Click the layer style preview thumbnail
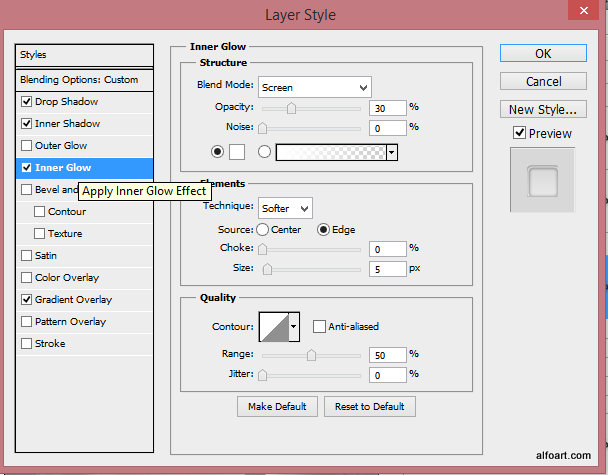The image size is (608, 475). [x=543, y=180]
